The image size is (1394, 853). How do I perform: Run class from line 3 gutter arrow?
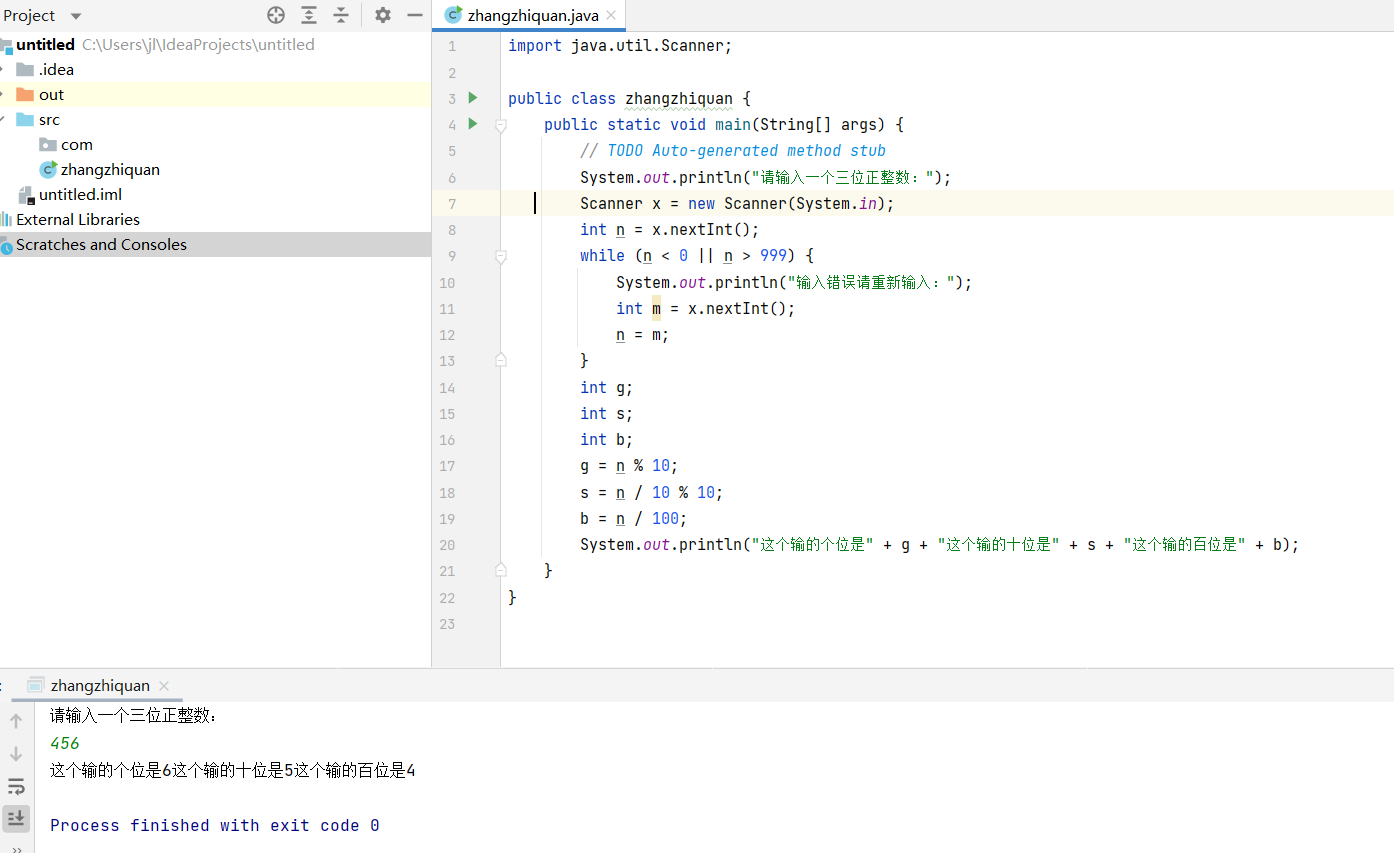(473, 98)
